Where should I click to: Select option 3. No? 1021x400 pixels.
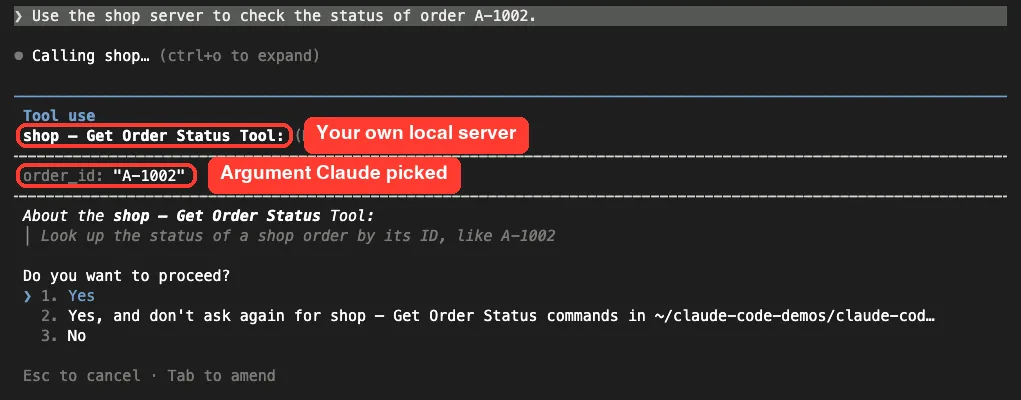[63, 336]
